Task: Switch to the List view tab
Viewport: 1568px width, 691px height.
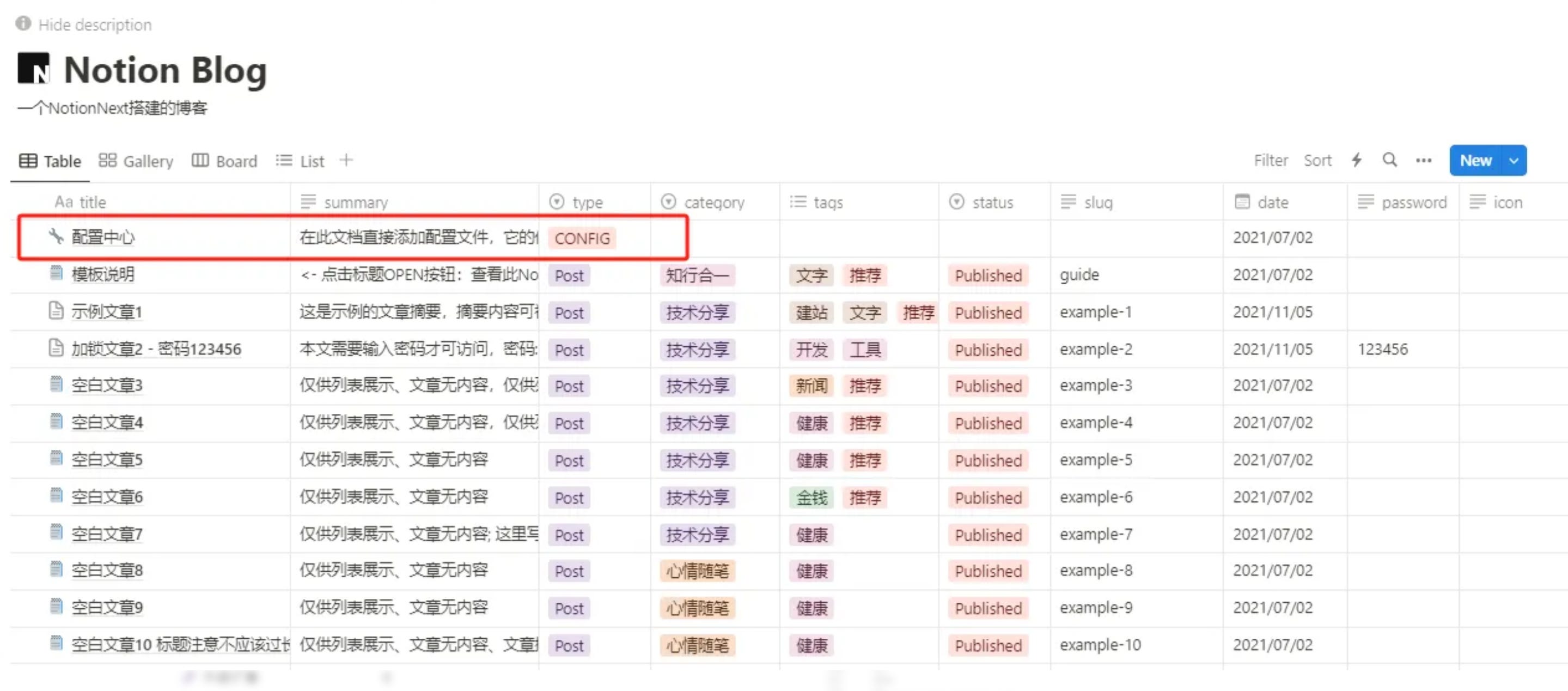Action: point(300,161)
